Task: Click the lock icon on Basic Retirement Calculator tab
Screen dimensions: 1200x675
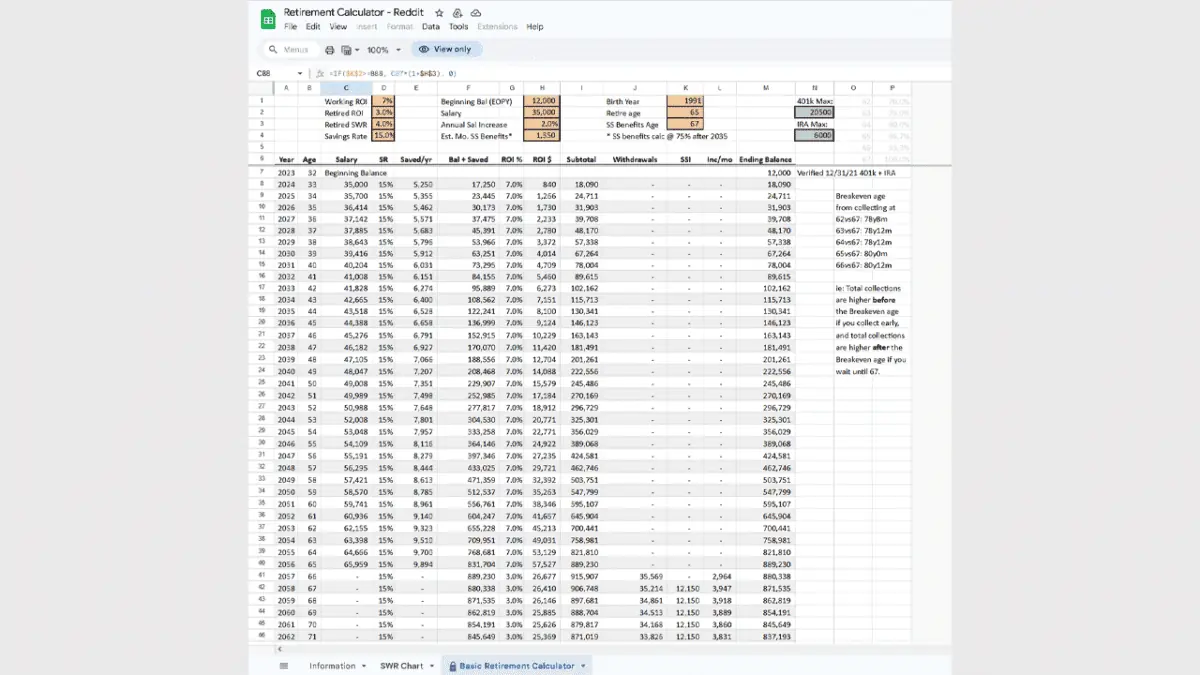Action: pos(452,666)
